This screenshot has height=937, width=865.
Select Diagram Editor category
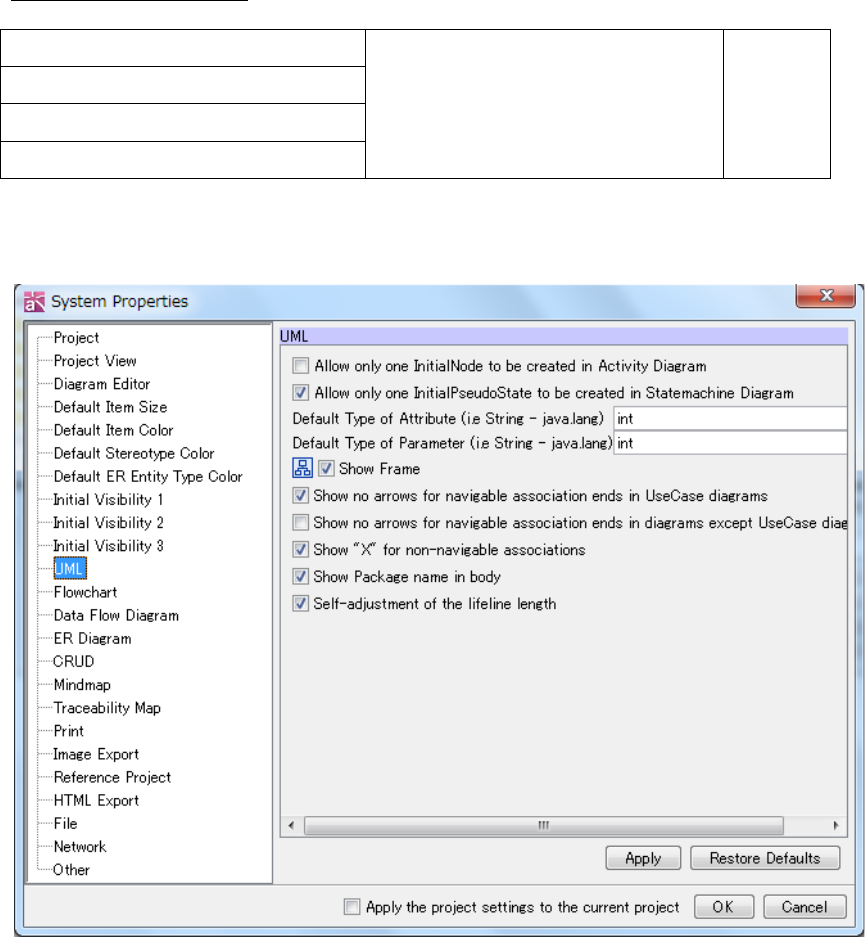[102, 384]
